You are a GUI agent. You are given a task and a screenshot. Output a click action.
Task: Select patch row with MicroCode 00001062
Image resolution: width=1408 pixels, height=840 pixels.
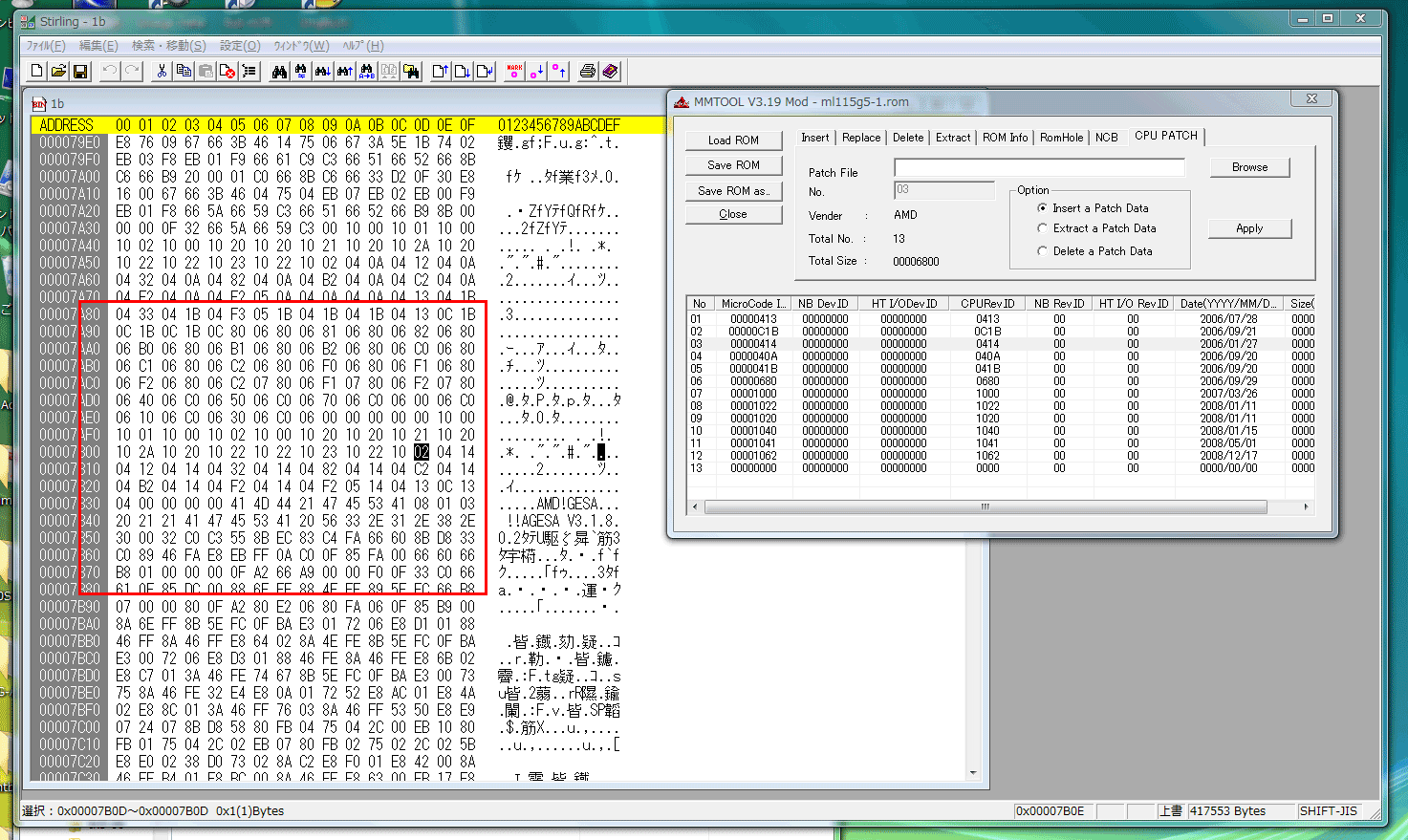tap(1001, 456)
